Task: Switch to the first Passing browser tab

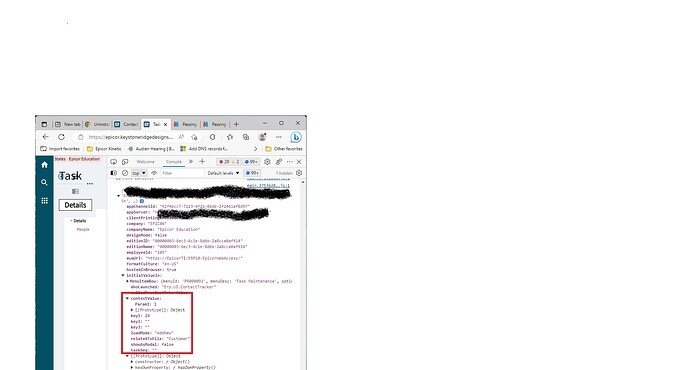Action: 185,125
